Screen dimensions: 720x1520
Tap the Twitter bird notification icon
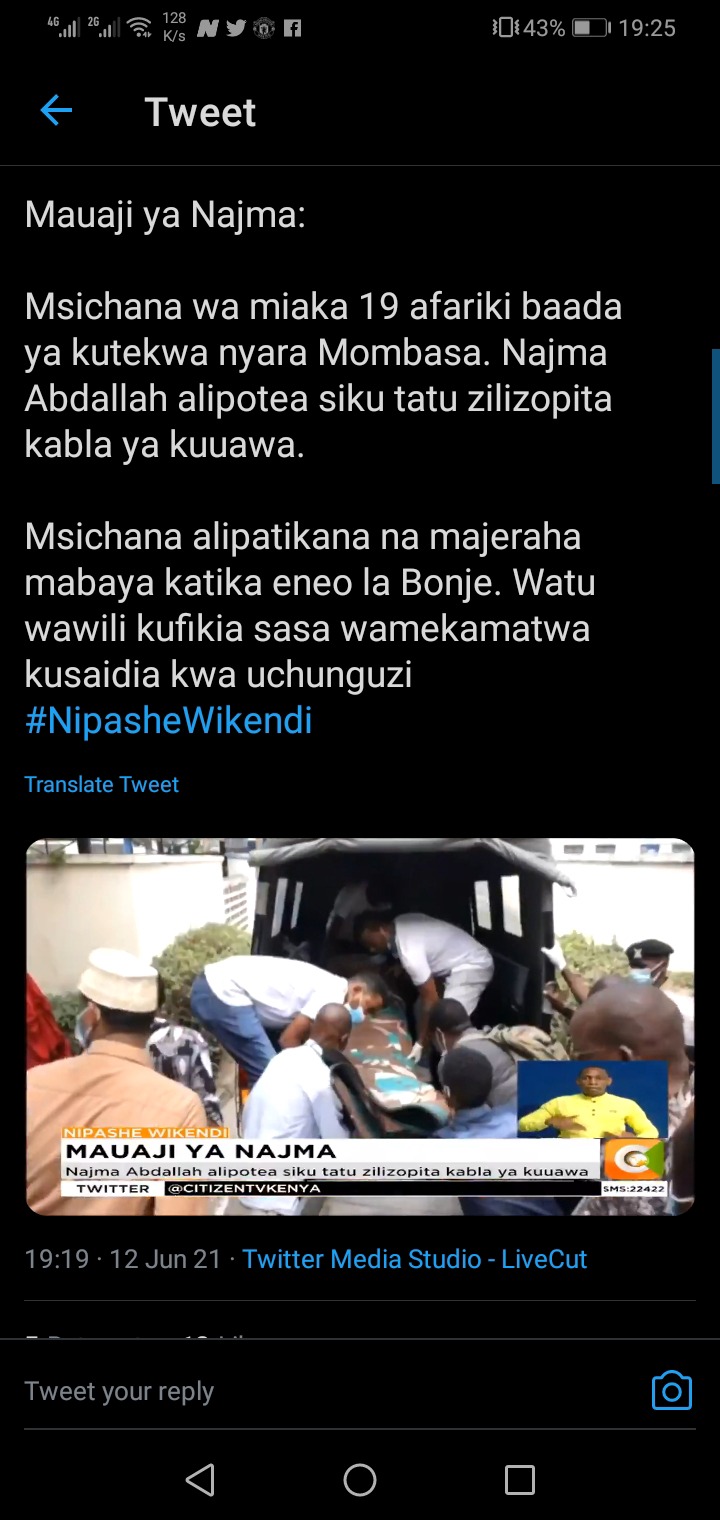[x=236, y=28]
